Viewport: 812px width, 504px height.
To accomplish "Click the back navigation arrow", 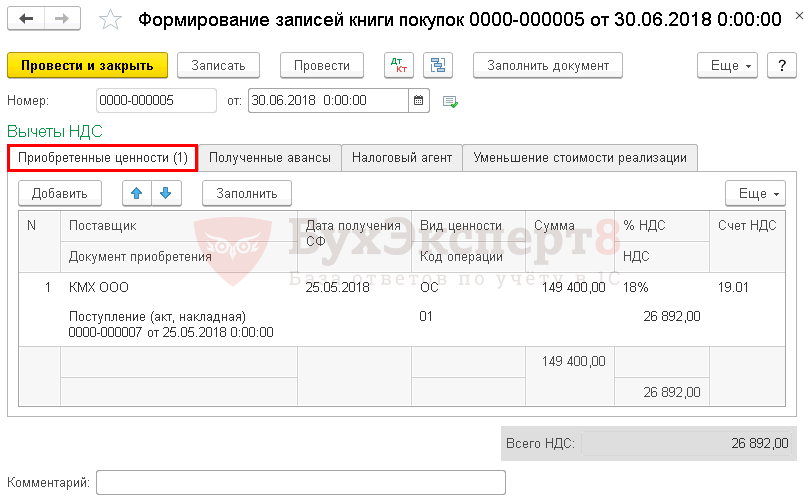I will pos(25,19).
